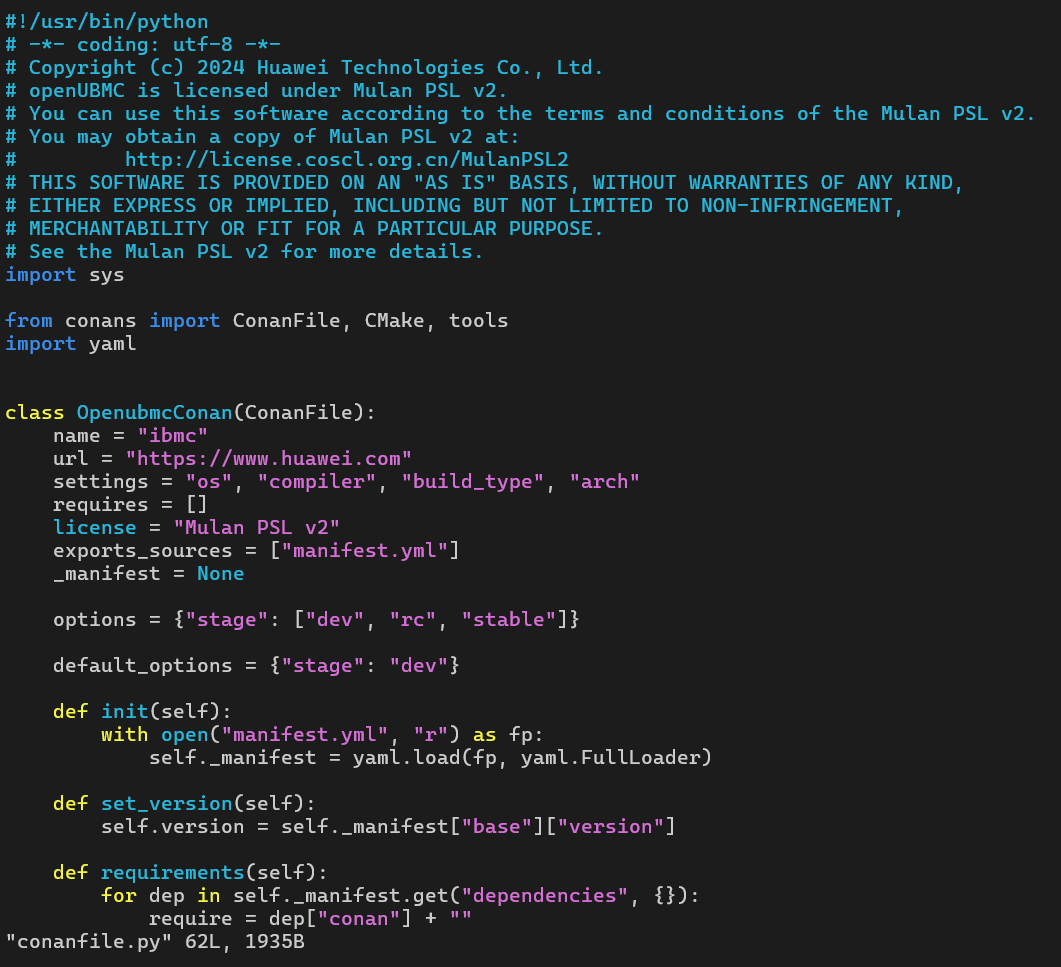Open the MulanPSL2 license URL in comments

click(x=347, y=159)
